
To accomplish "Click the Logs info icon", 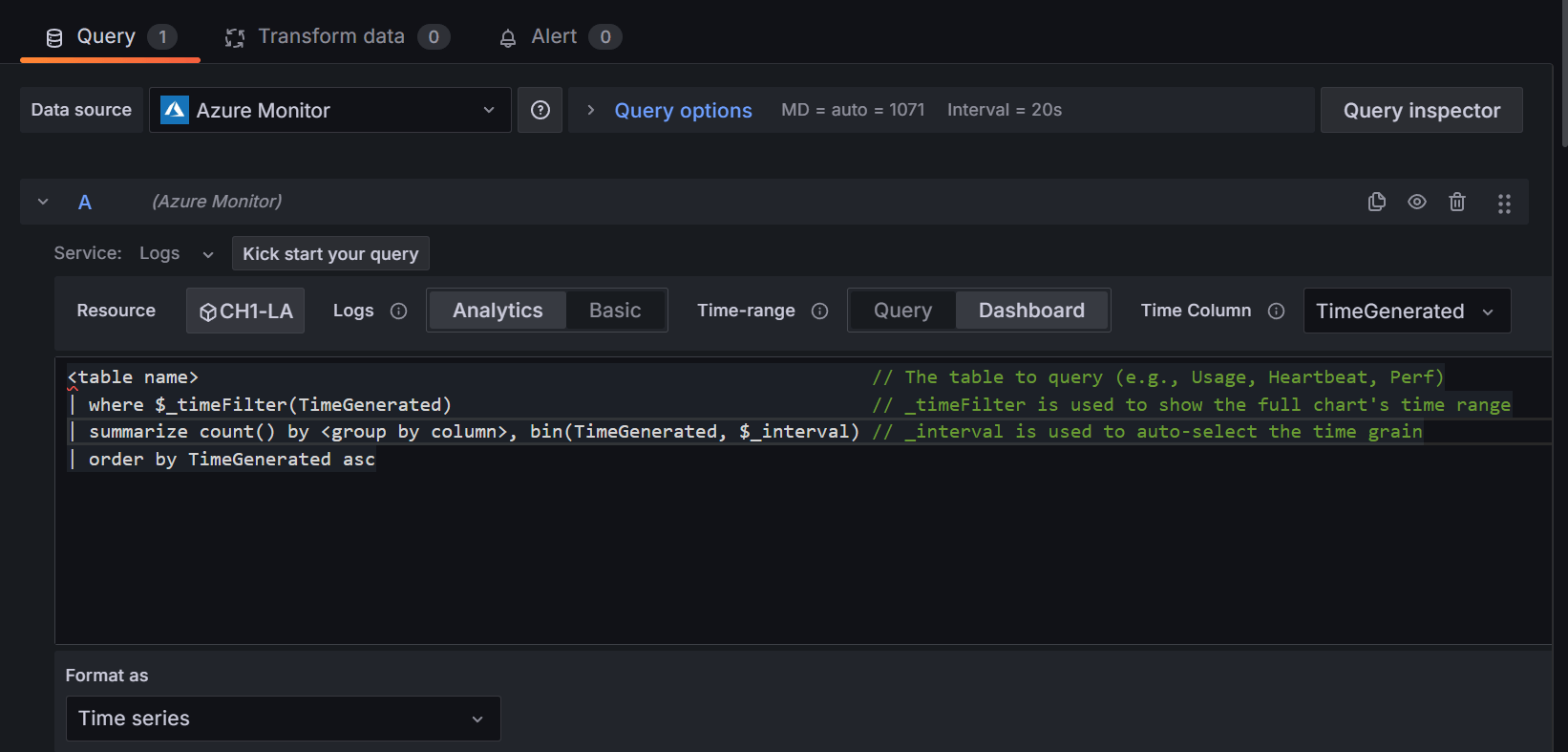I will [x=399, y=311].
